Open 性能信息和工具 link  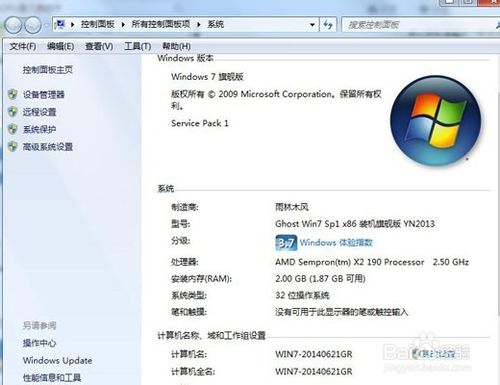point(52,378)
